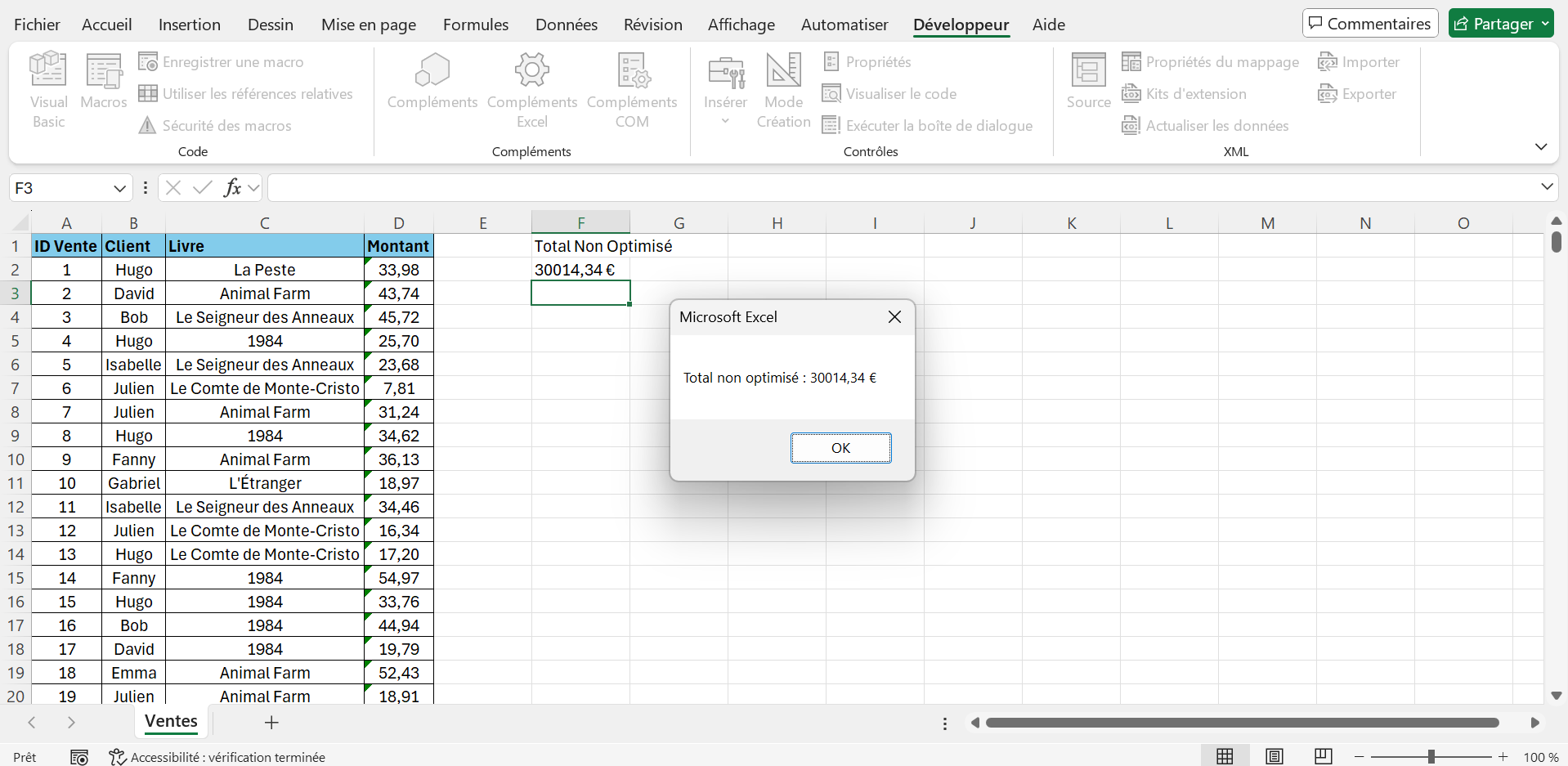The width and height of the screenshot is (1568, 766).
Task: Click Accessibilité : vérification terminée
Action: (217, 758)
